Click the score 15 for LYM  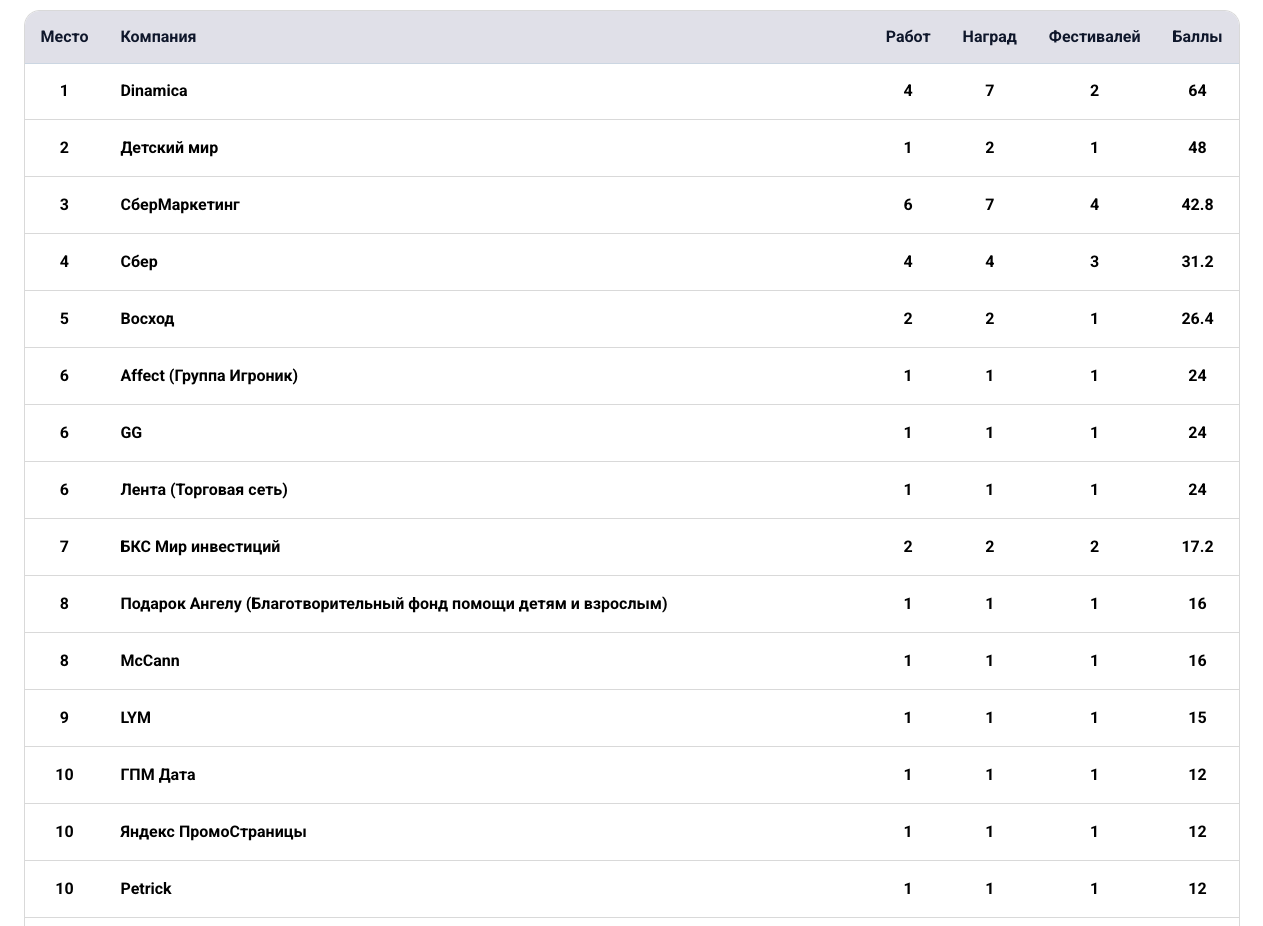point(1197,718)
